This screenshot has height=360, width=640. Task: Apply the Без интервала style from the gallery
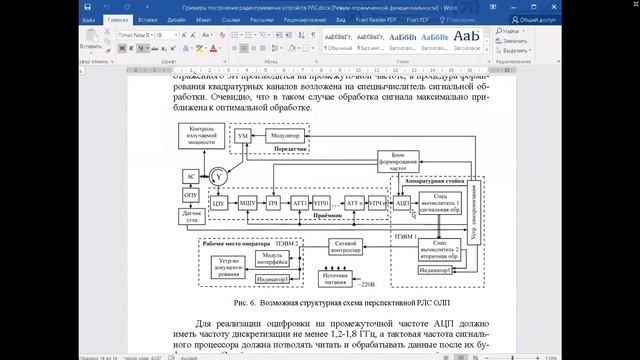point(370,41)
